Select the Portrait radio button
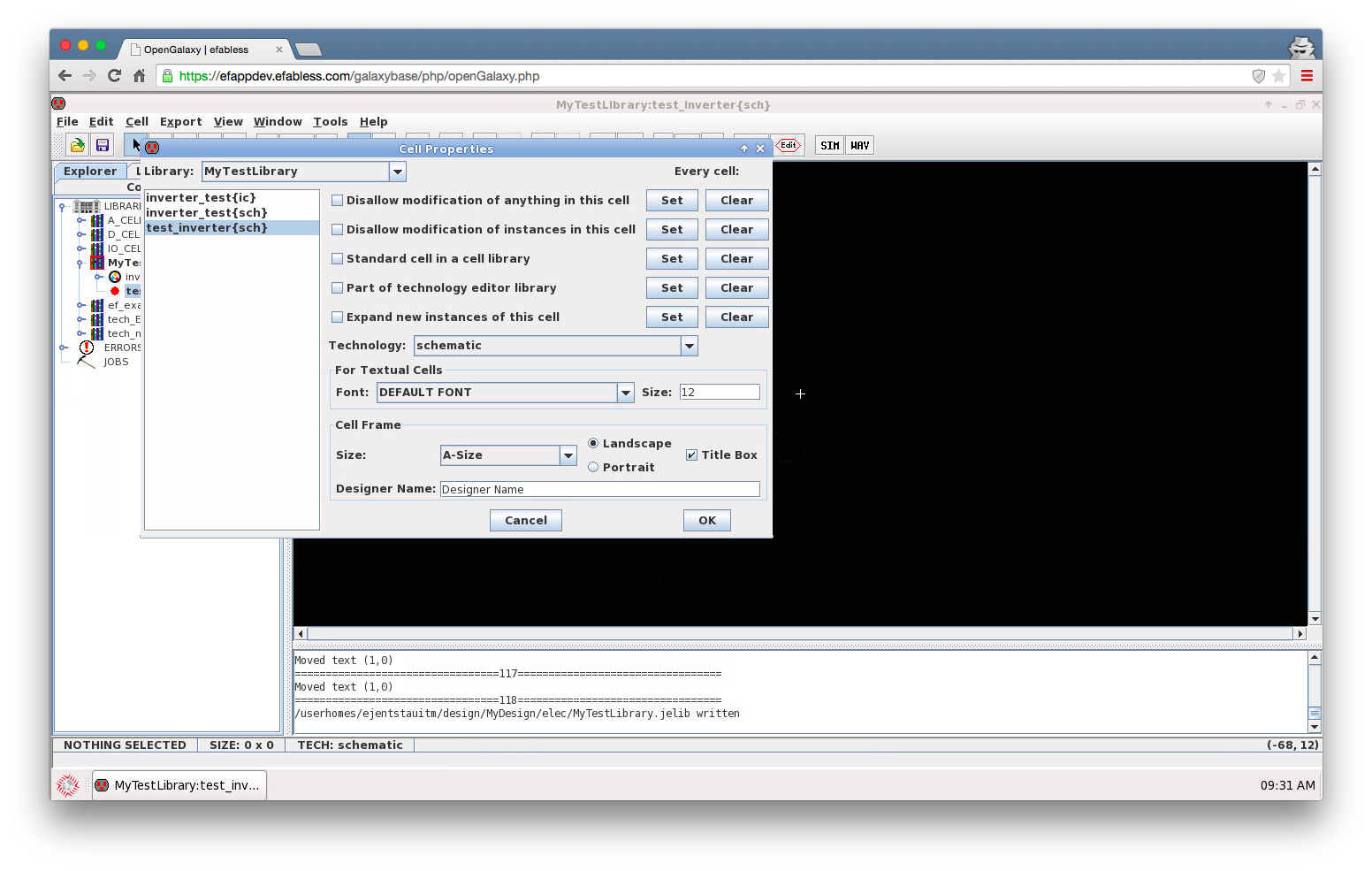 click(593, 467)
